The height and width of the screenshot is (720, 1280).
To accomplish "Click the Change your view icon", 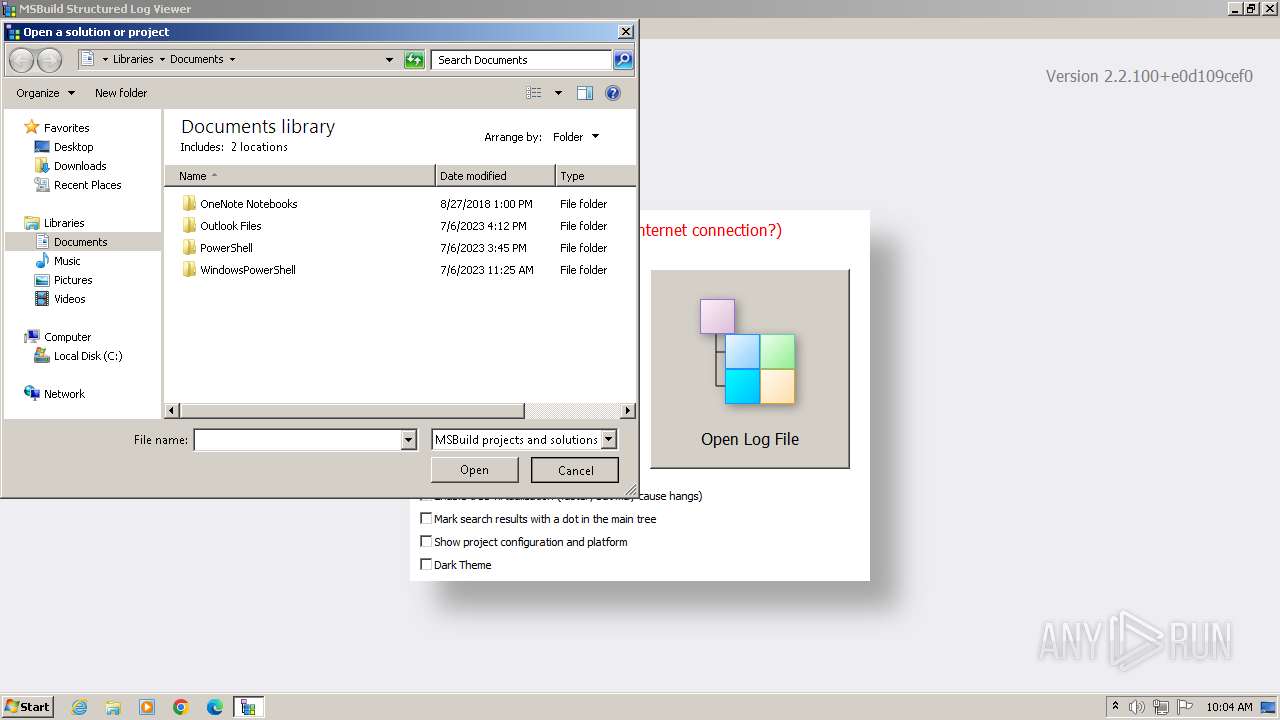I will [534, 93].
